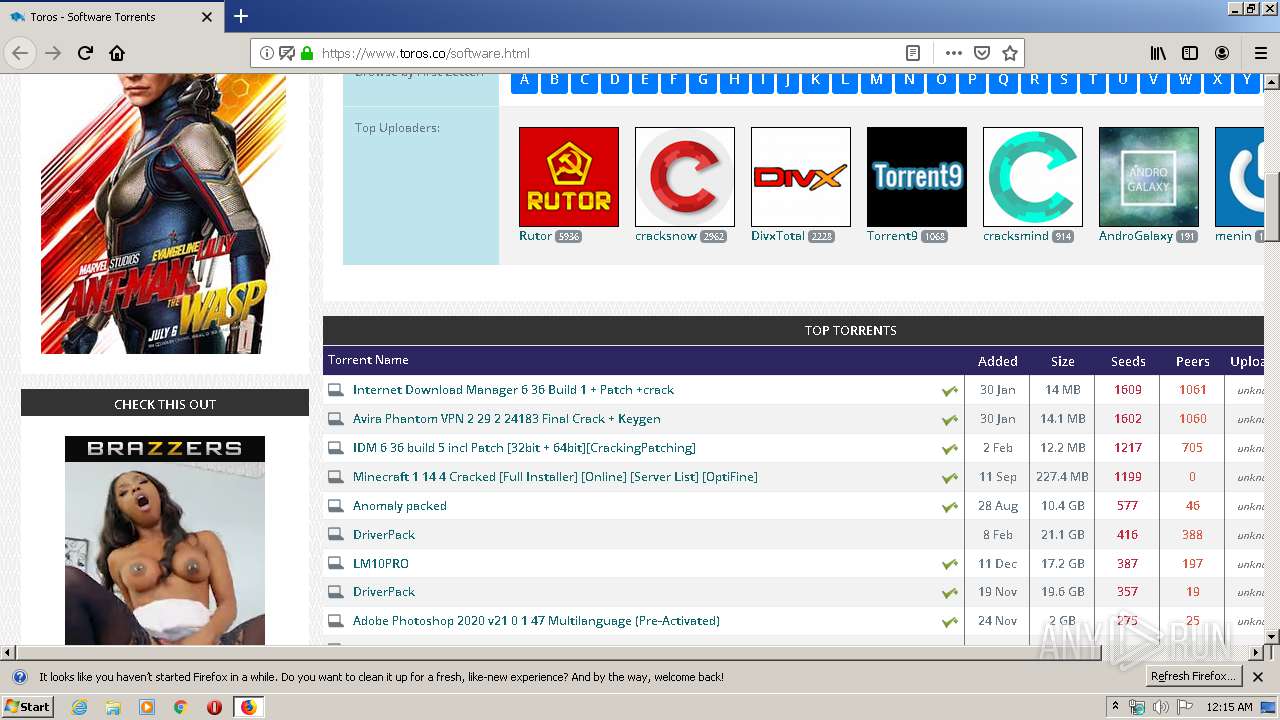Show sidebars icon in toolbar
Viewport: 1280px width, 720px height.
(x=1190, y=53)
